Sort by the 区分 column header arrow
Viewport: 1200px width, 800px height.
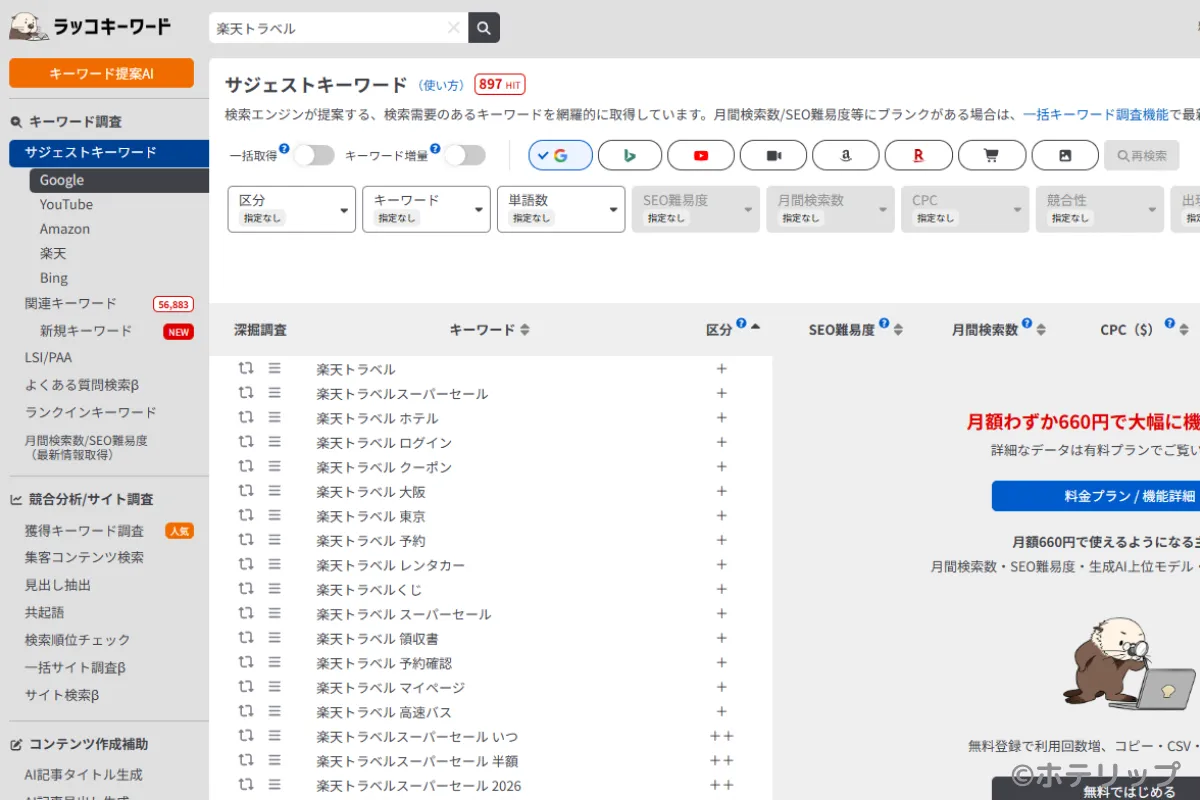(755, 326)
